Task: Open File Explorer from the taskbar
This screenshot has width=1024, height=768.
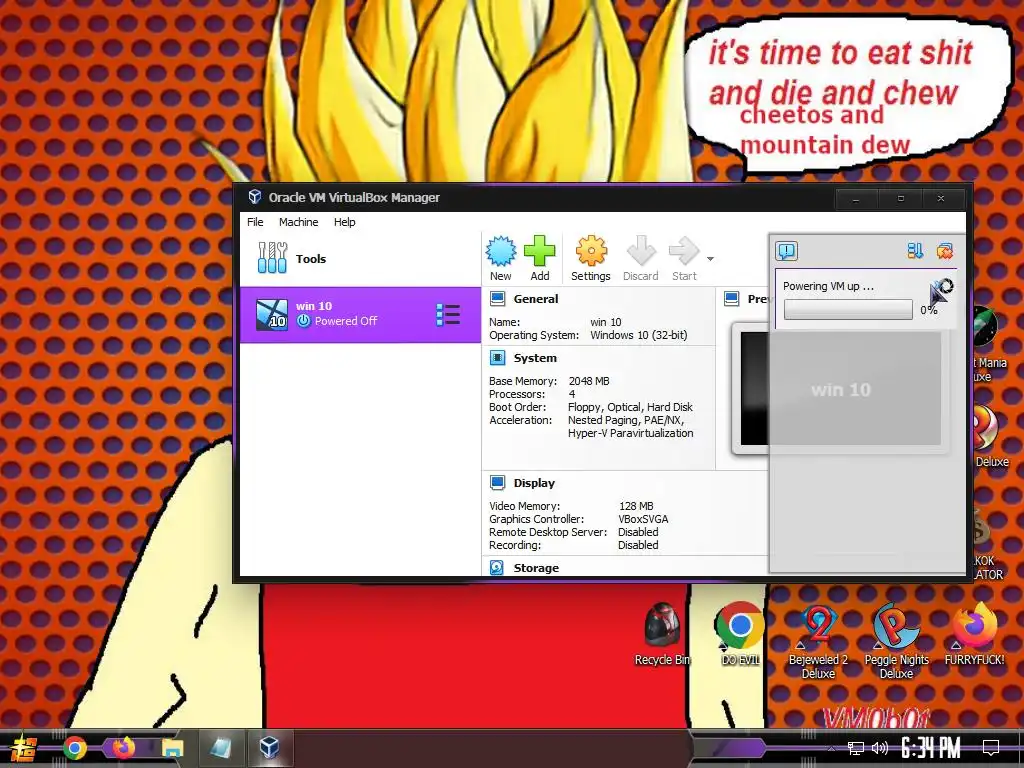Action: tap(172, 748)
